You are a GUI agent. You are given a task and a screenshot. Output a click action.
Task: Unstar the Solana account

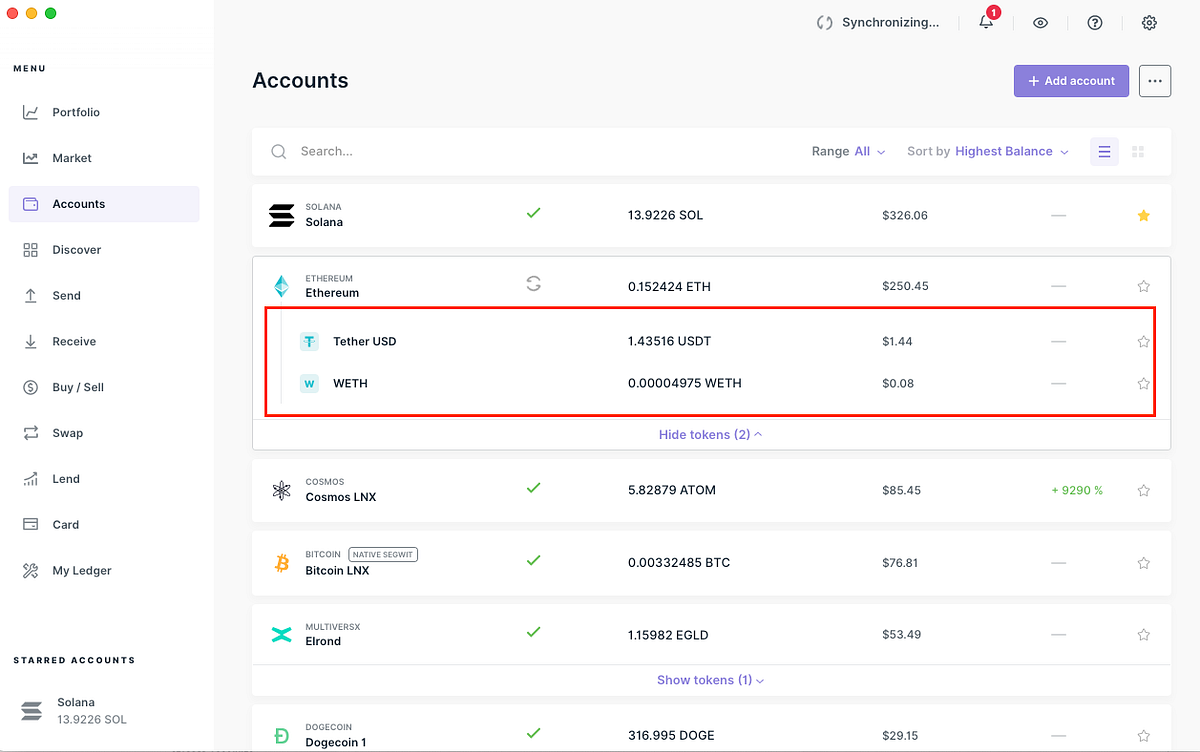[1143, 214]
